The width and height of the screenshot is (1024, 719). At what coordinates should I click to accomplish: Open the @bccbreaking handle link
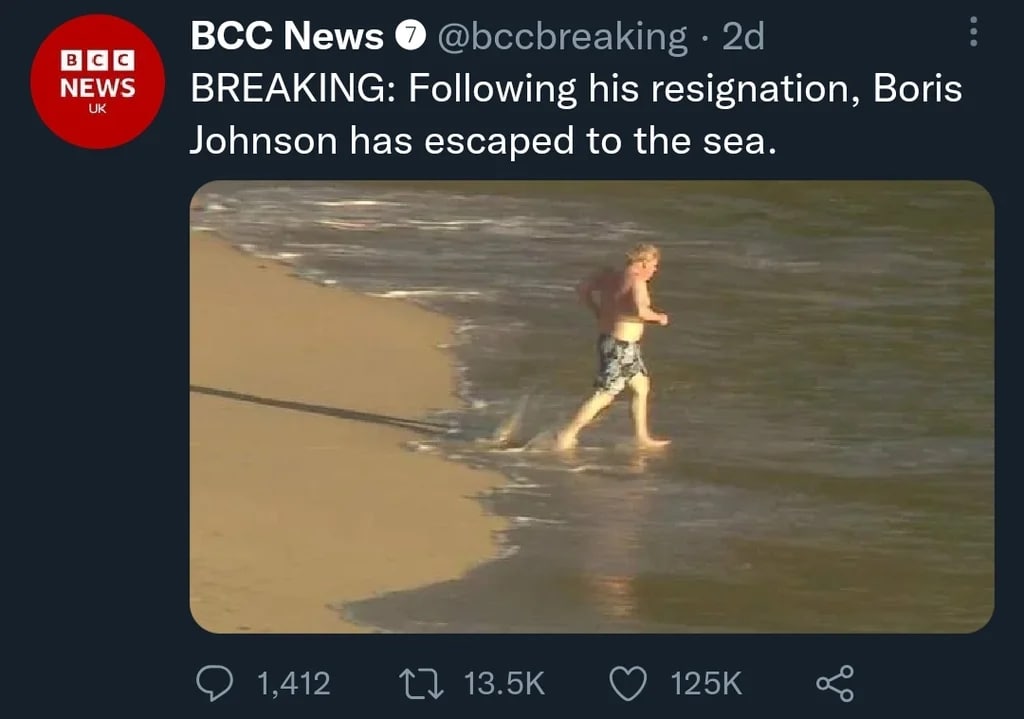pos(562,37)
